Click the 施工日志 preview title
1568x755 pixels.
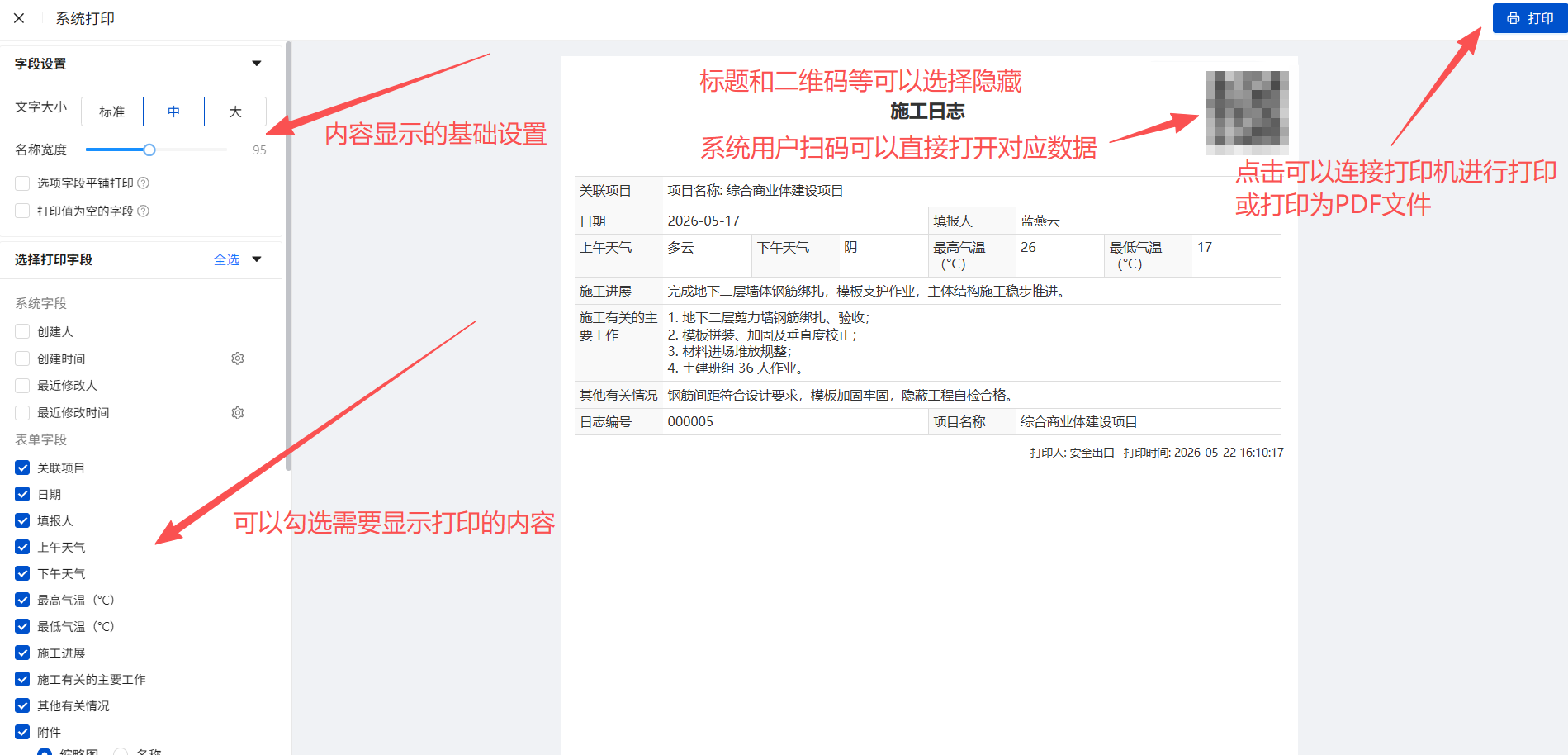click(927, 112)
